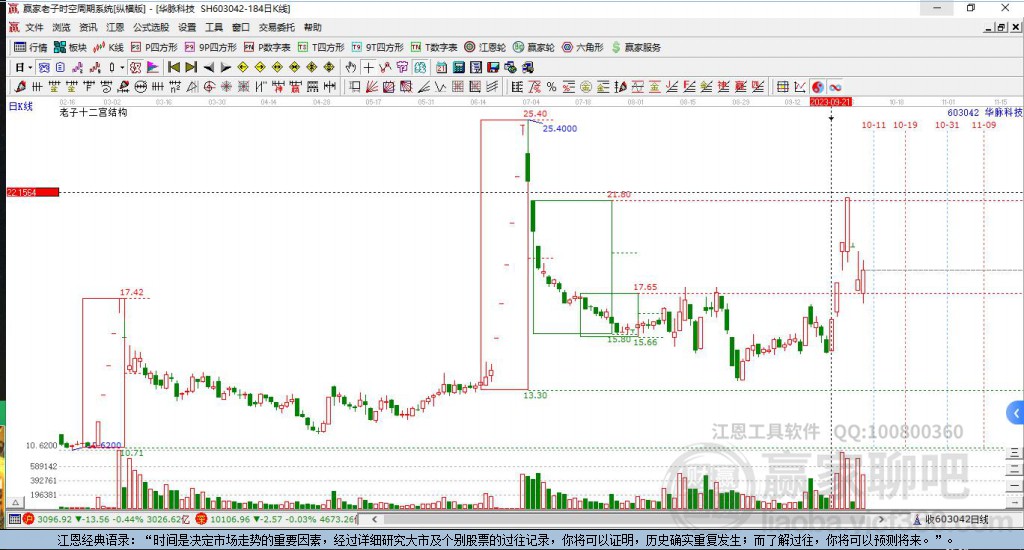Jump to last bar icon

point(191,67)
